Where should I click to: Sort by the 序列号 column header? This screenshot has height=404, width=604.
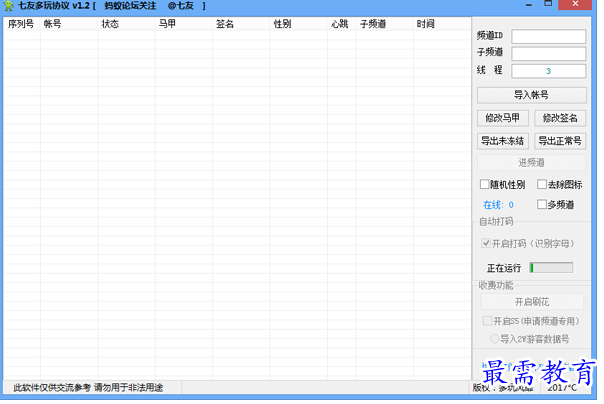click(22, 24)
